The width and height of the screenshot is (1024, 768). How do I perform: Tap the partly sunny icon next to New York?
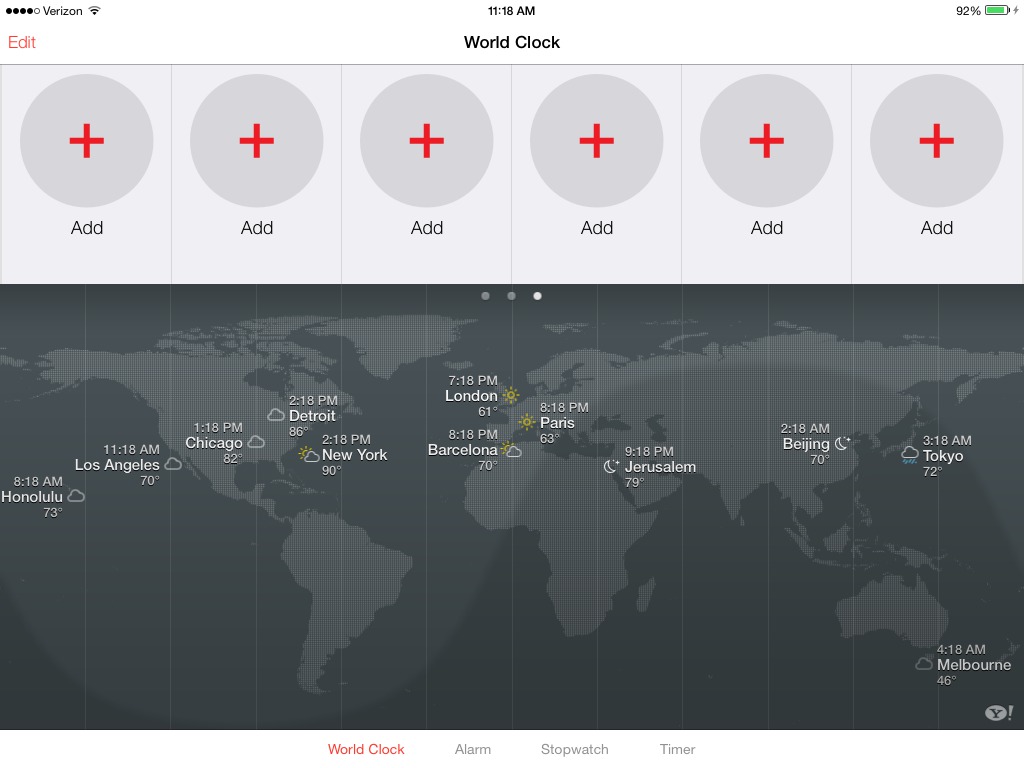point(309,454)
